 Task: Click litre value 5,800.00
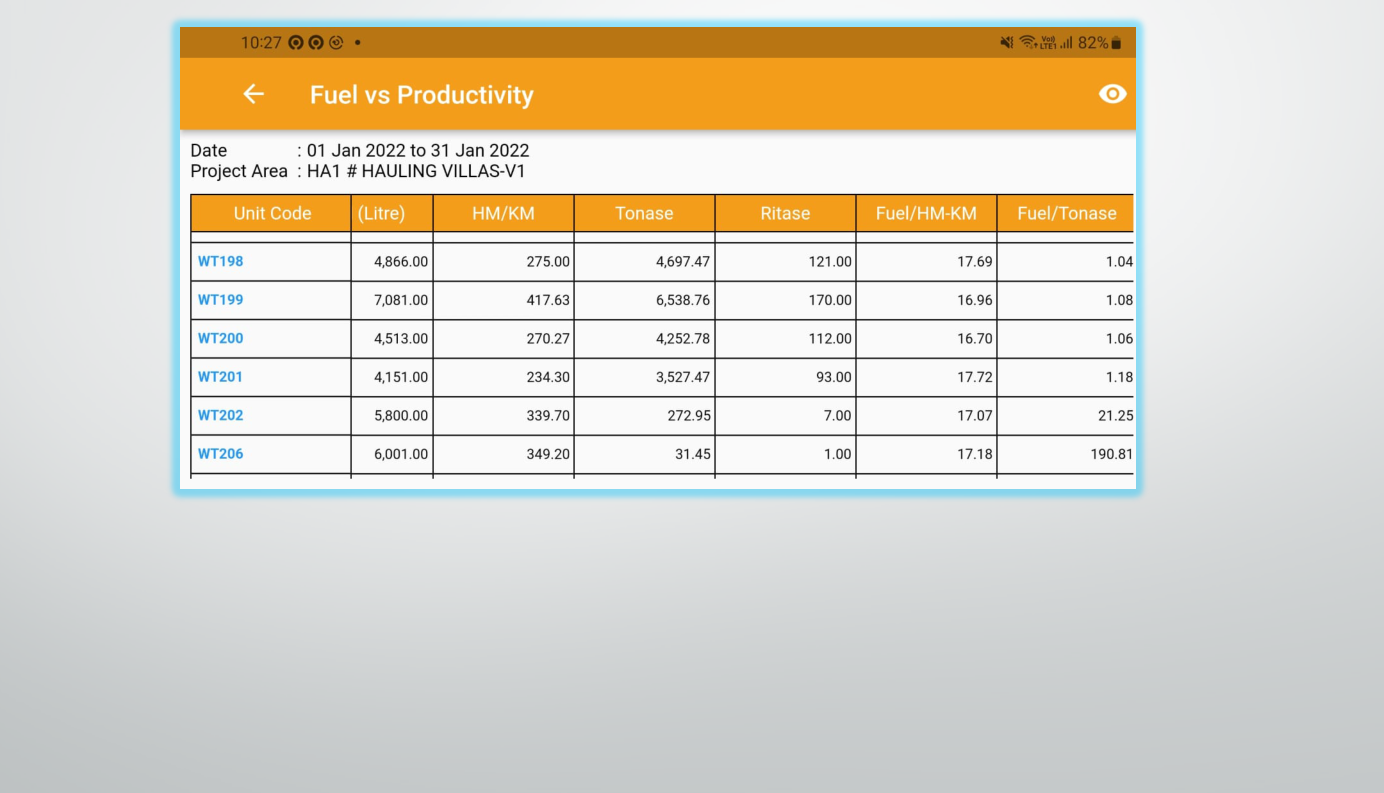pos(401,416)
